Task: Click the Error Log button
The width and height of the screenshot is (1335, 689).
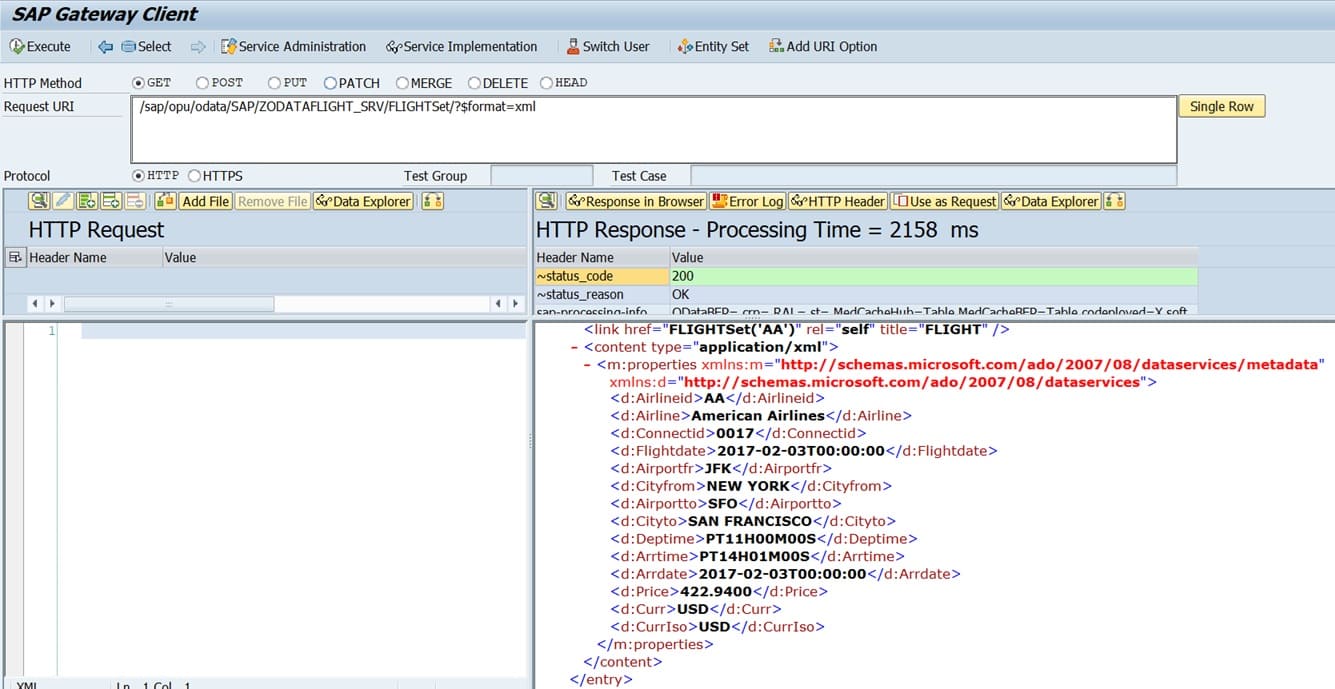Action: pos(747,201)
